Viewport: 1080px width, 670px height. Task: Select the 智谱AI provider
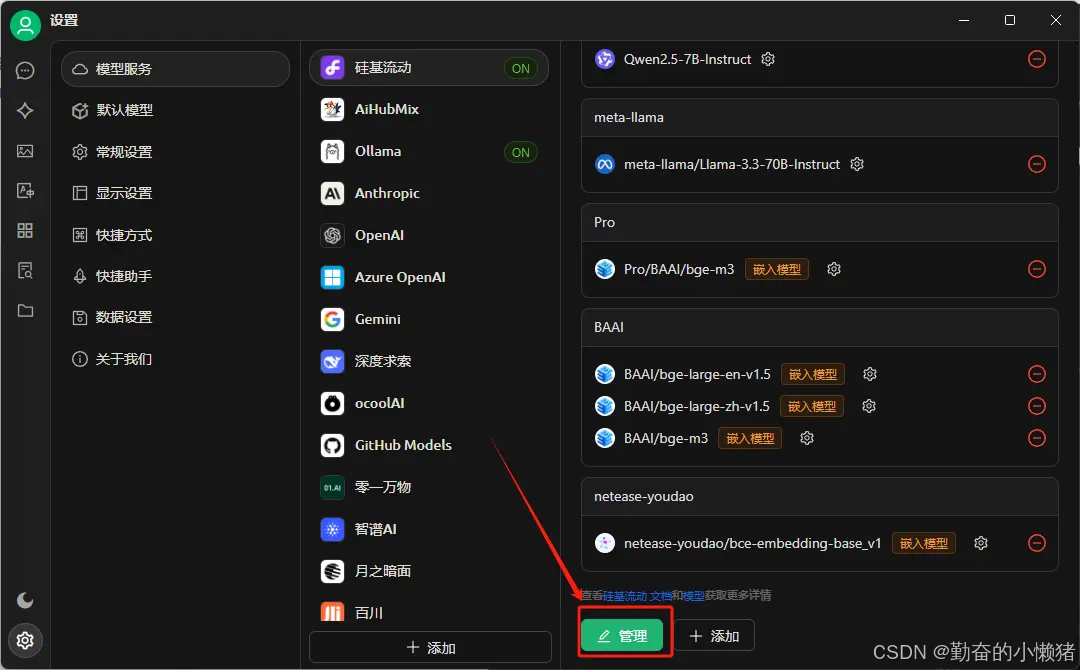[429, 530]
